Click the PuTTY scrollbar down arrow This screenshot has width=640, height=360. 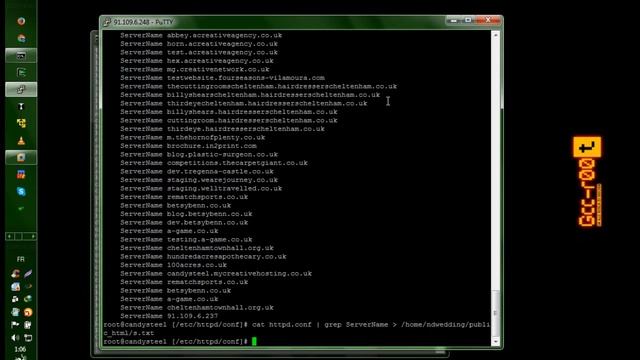[x=496, y=342]
